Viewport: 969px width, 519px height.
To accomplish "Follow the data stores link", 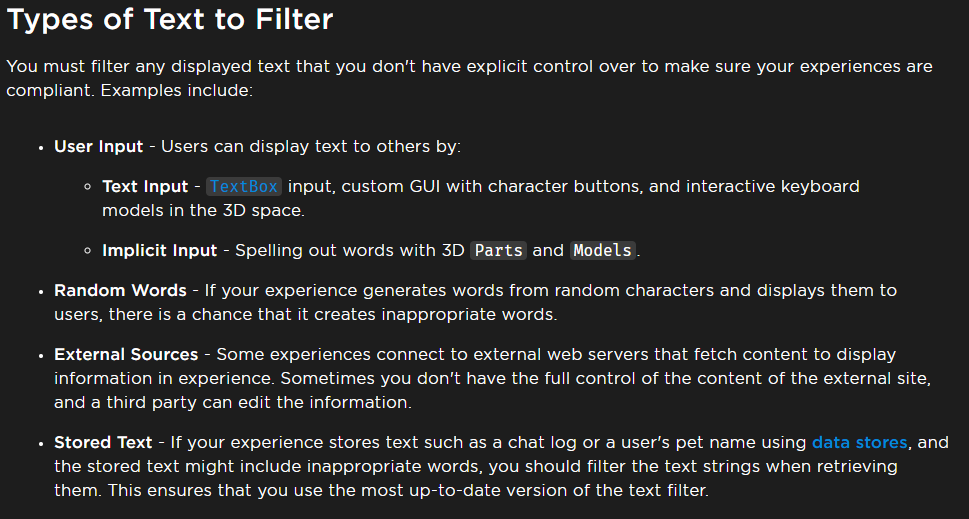I will pyautogui.click(x=859, y=442).
